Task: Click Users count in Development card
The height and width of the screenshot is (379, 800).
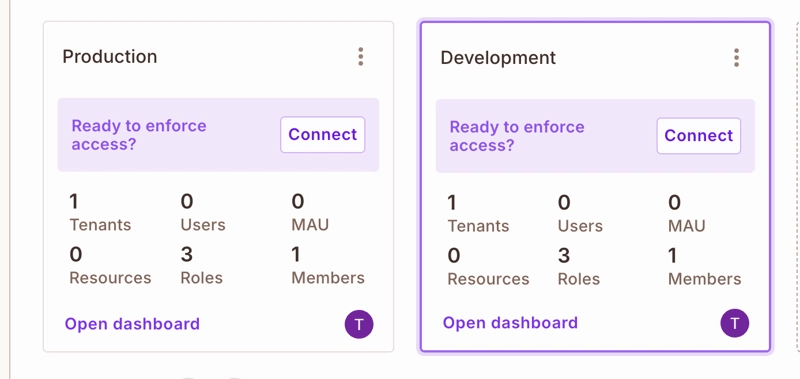Action: coord(580,213)
